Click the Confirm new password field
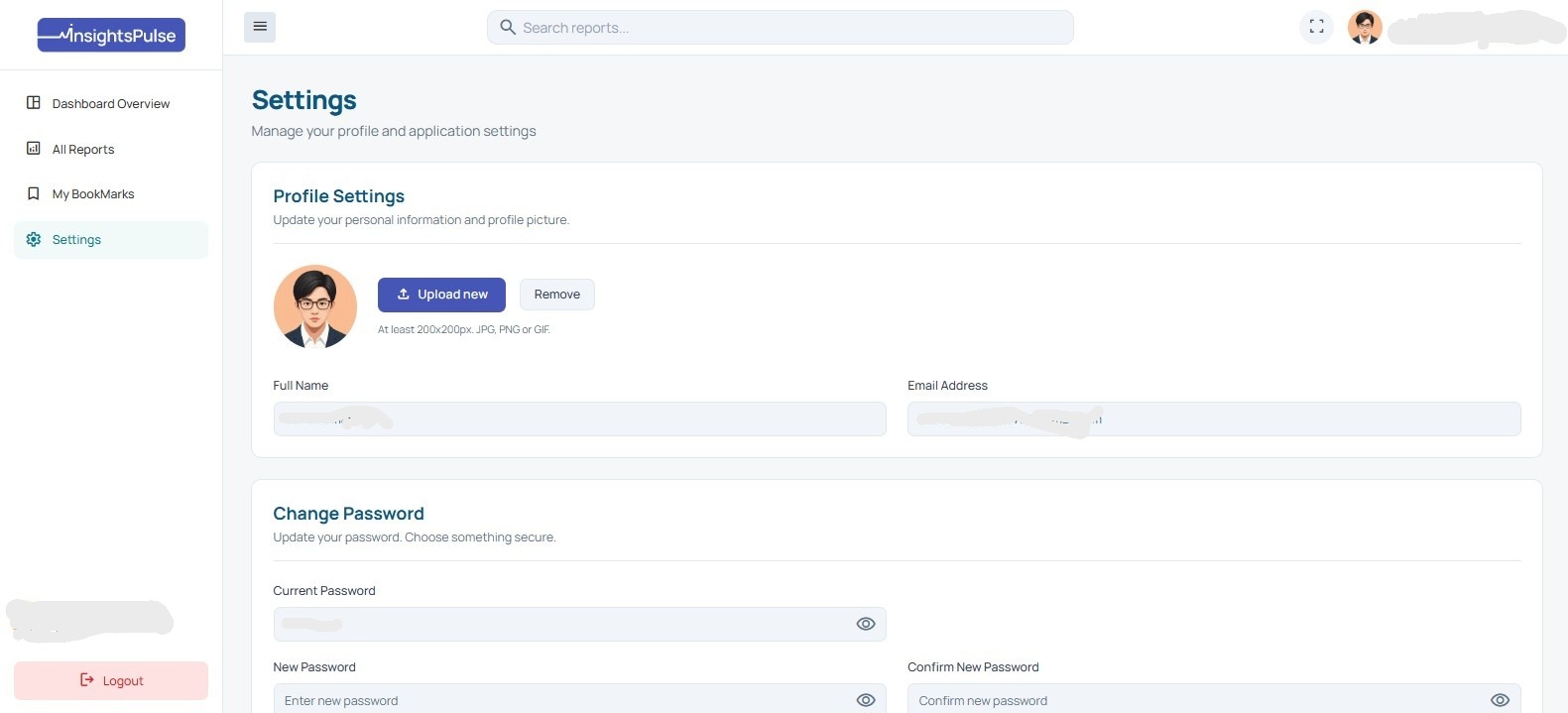This screenshot has height=713, width=1568. [x=1214, y=699]
